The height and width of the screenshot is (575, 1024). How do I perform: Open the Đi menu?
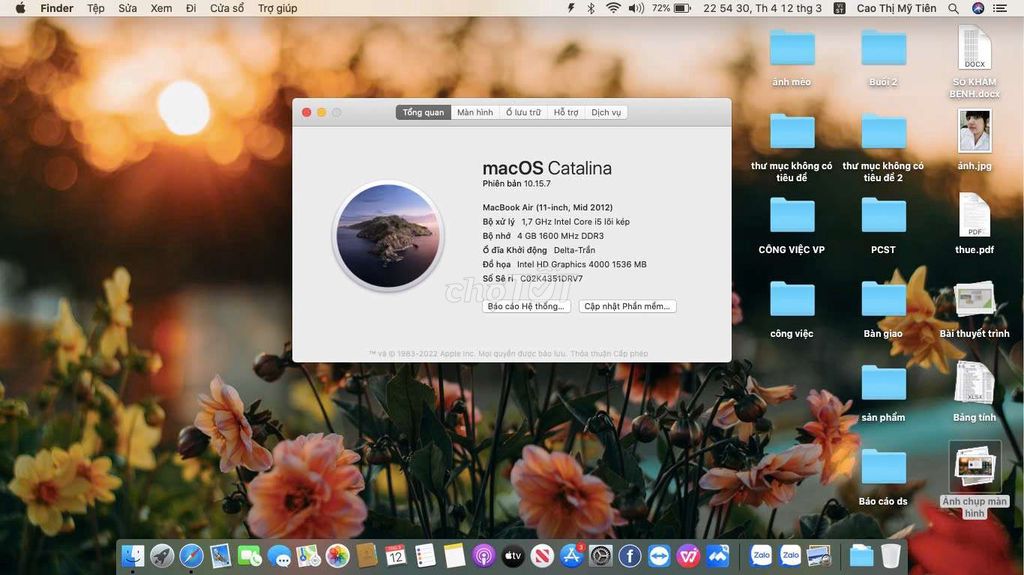tap(191, 8)
